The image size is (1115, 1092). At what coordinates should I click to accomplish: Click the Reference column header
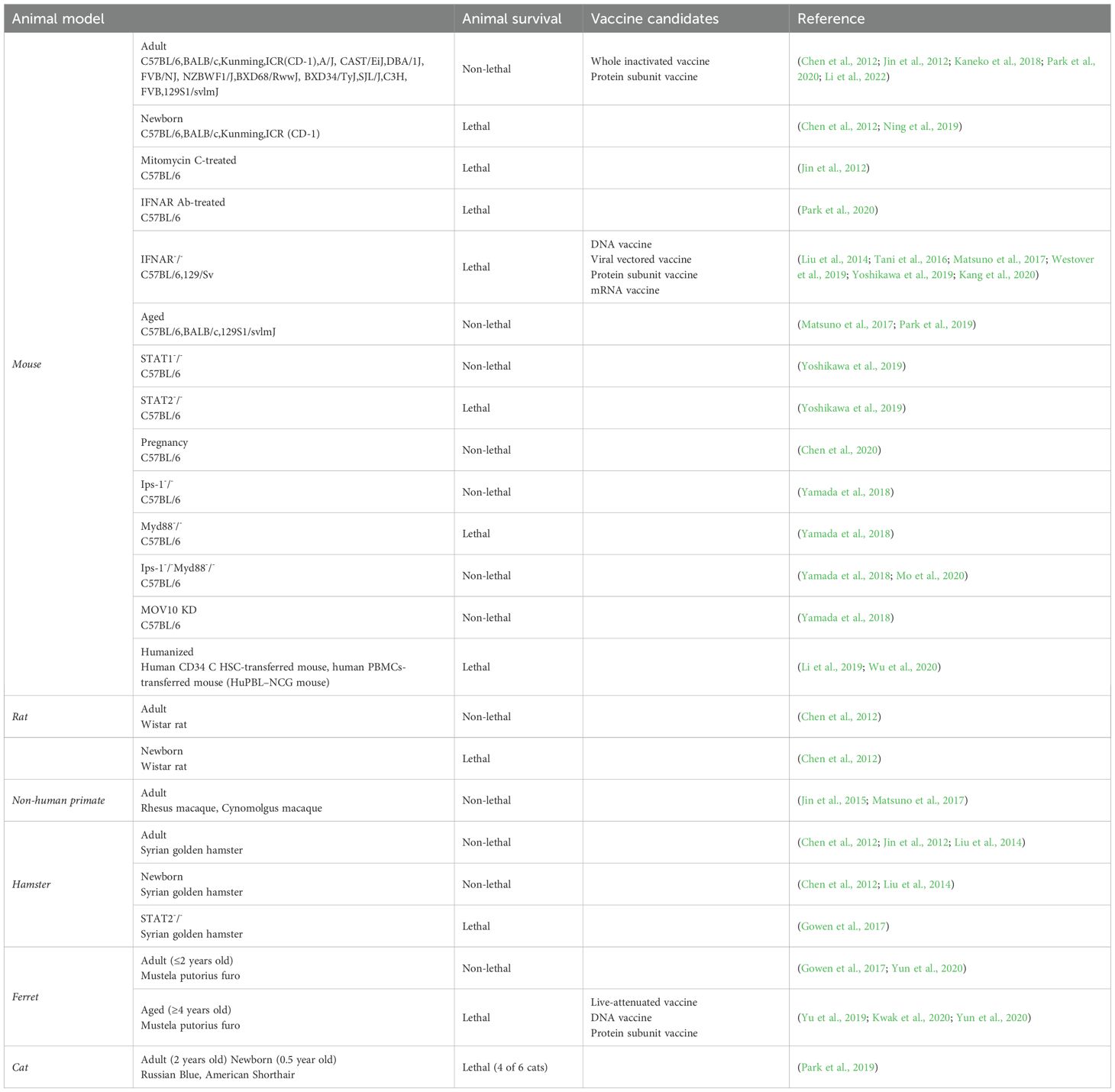coord(831,18)
